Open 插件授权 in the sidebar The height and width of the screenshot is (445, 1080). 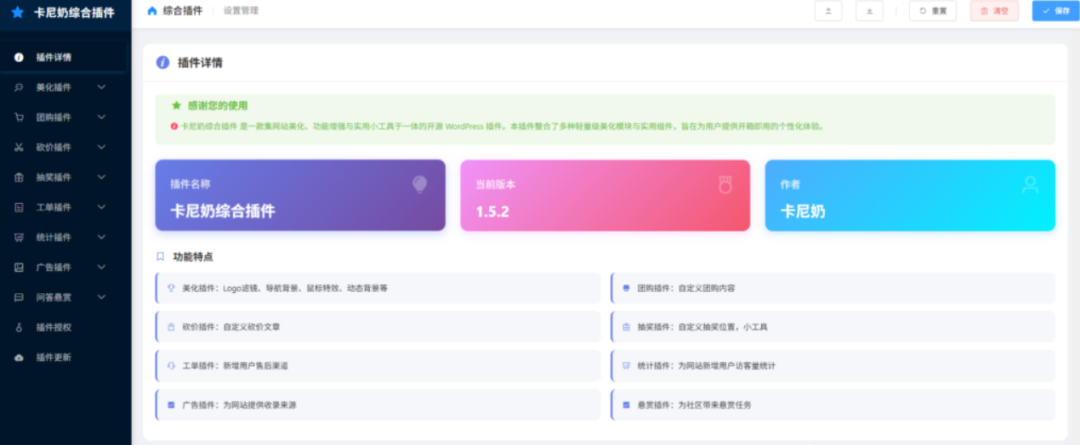point(54,327)
